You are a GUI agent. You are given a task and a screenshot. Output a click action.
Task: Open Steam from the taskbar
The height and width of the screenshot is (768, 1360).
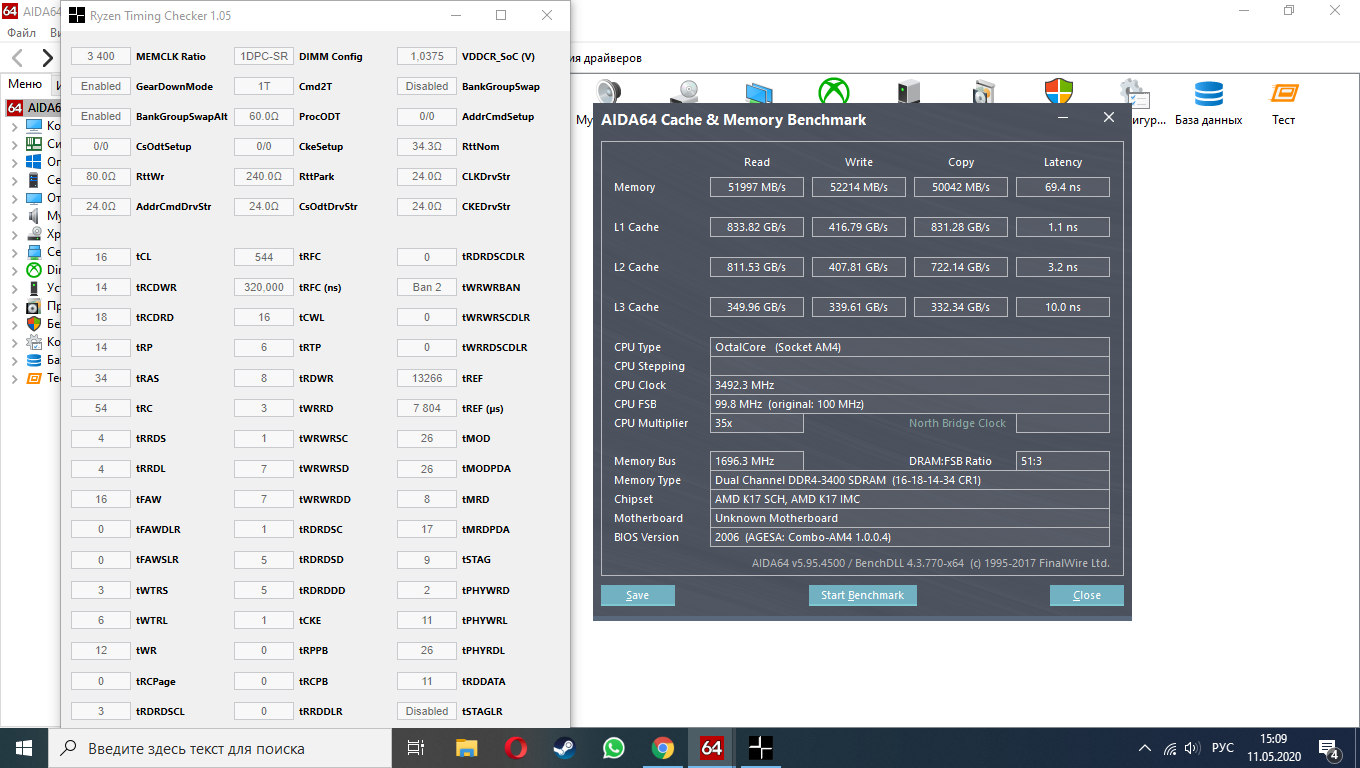(x=564, y=748)
